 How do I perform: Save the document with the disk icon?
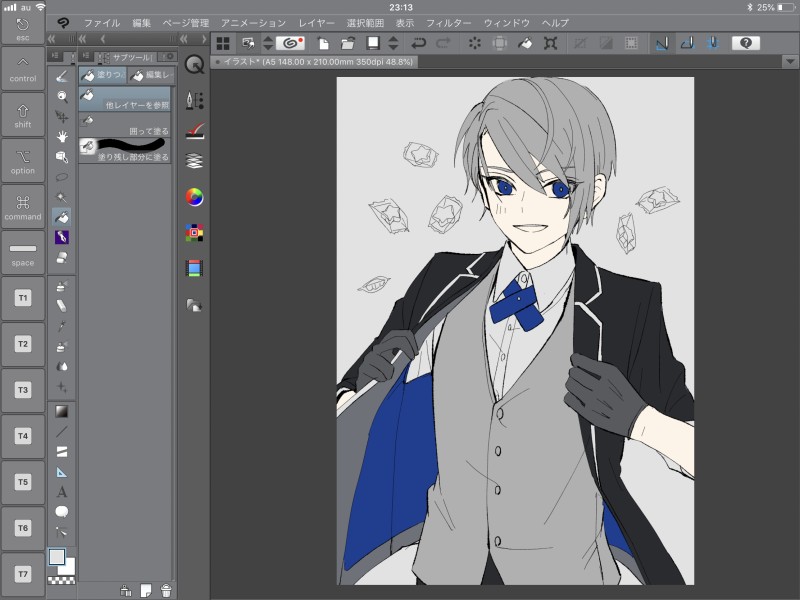(x=373, y=43)
